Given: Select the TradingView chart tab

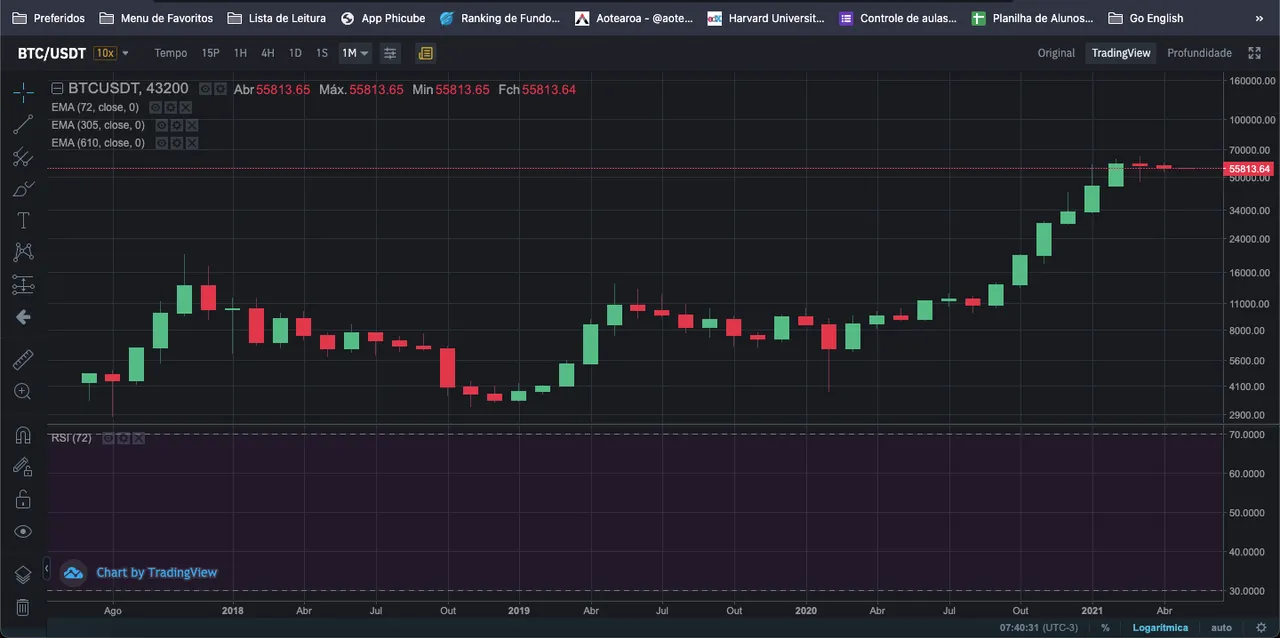Looking at the screenshot, I should pyautogui.click(x=1121, y=53).
